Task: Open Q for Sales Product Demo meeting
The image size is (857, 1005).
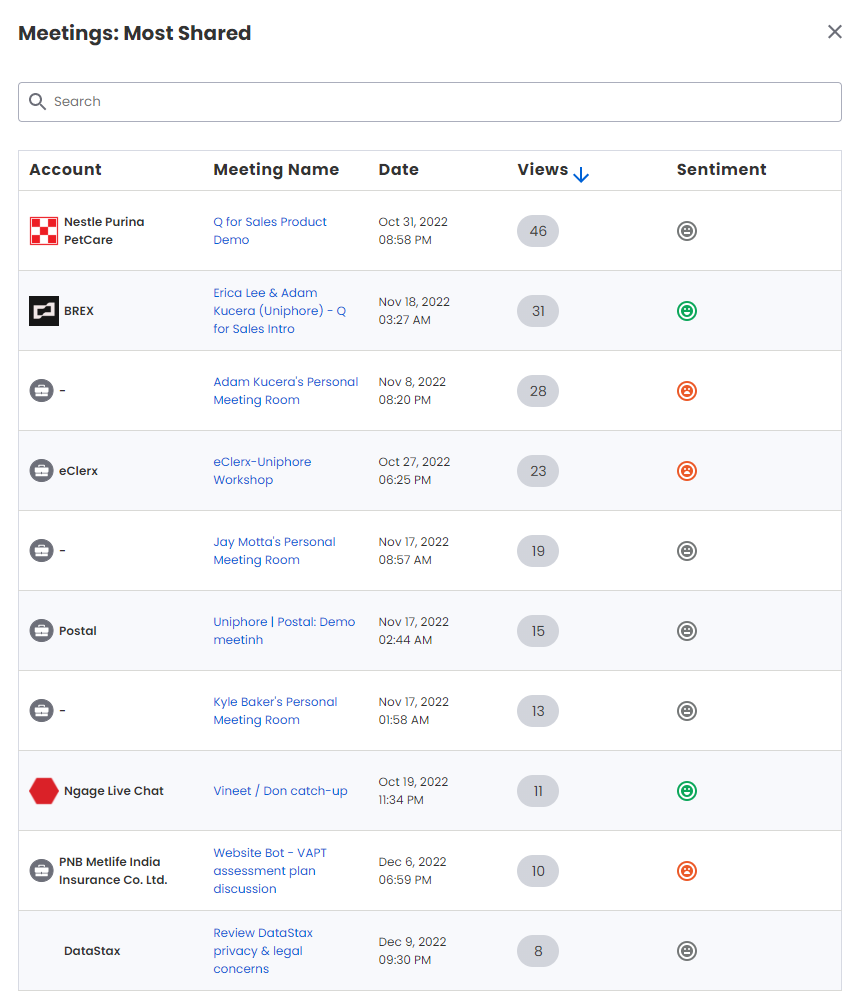Action: (270, 231)
